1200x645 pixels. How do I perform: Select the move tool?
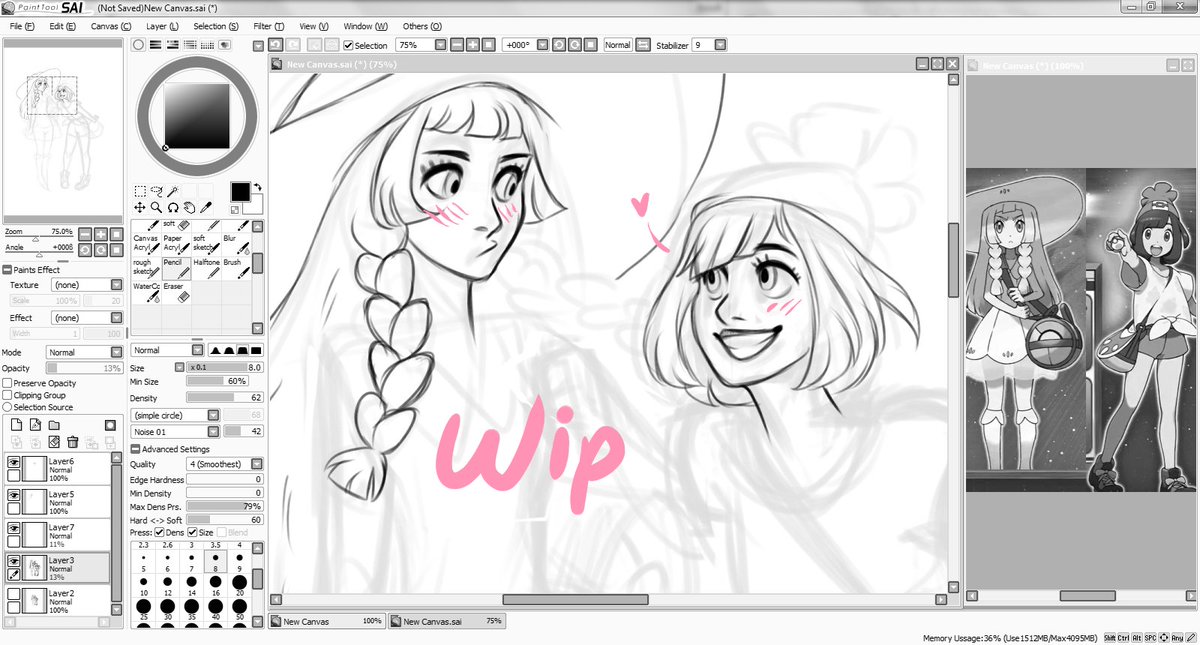pos(140,208)
